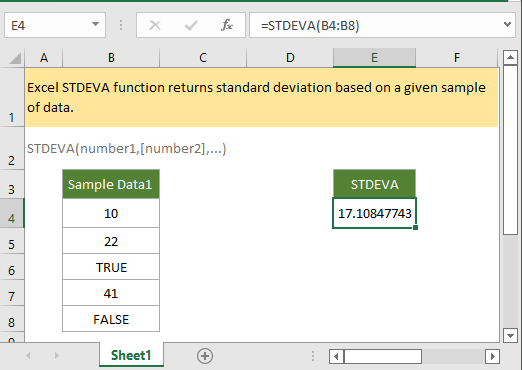Image resolution: width=522 pixels, height=370 pixels.
Task: Click the fill handle of cell E4
Action: (x=415, y=227)
